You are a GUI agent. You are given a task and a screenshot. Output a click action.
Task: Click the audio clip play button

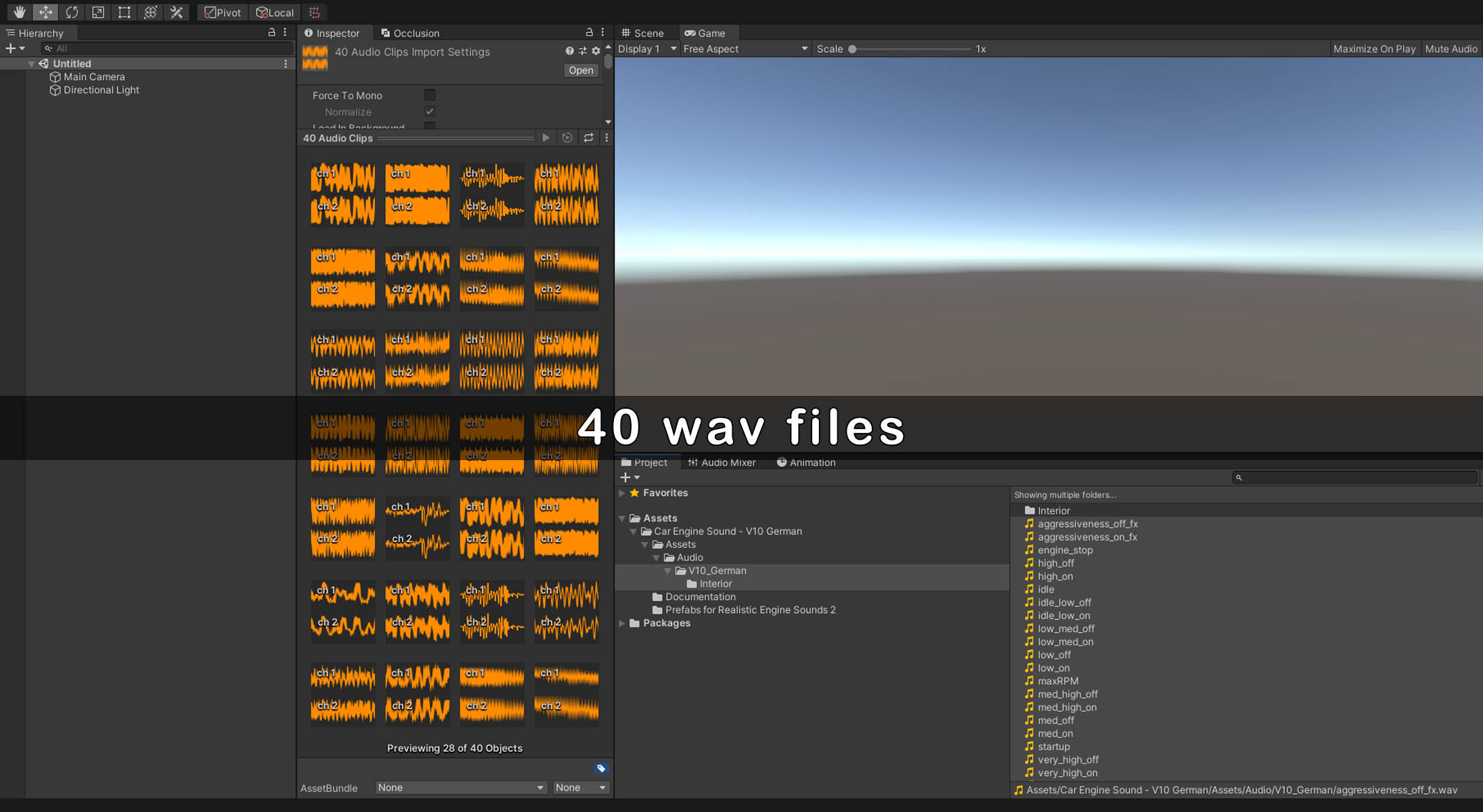point(546,138)
